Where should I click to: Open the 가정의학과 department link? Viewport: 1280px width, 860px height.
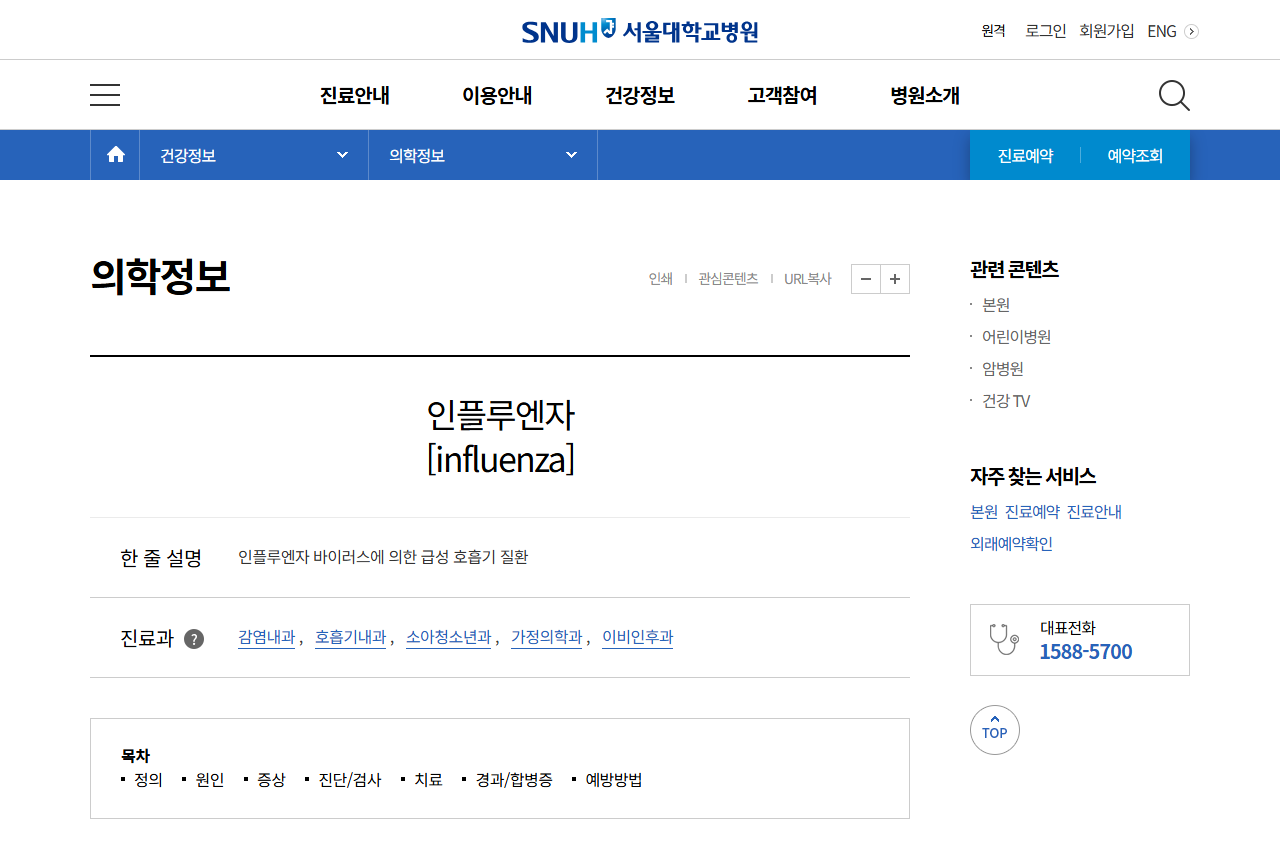546,637
